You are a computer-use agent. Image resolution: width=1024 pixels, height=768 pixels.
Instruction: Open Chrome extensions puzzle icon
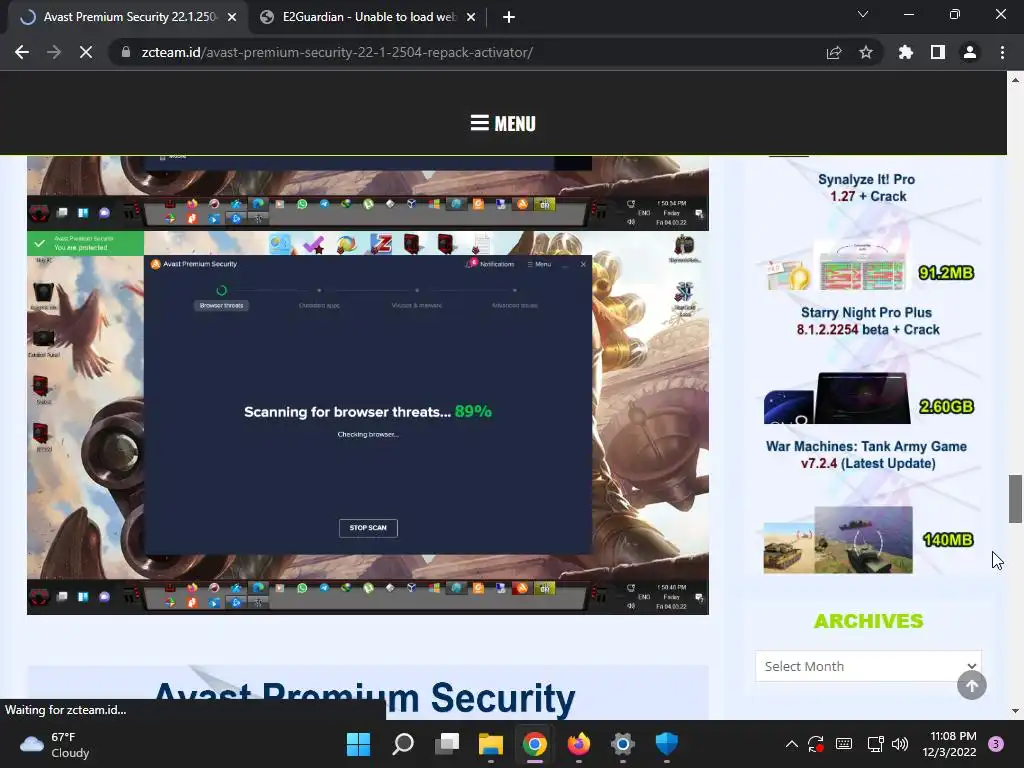click(905, 52)
